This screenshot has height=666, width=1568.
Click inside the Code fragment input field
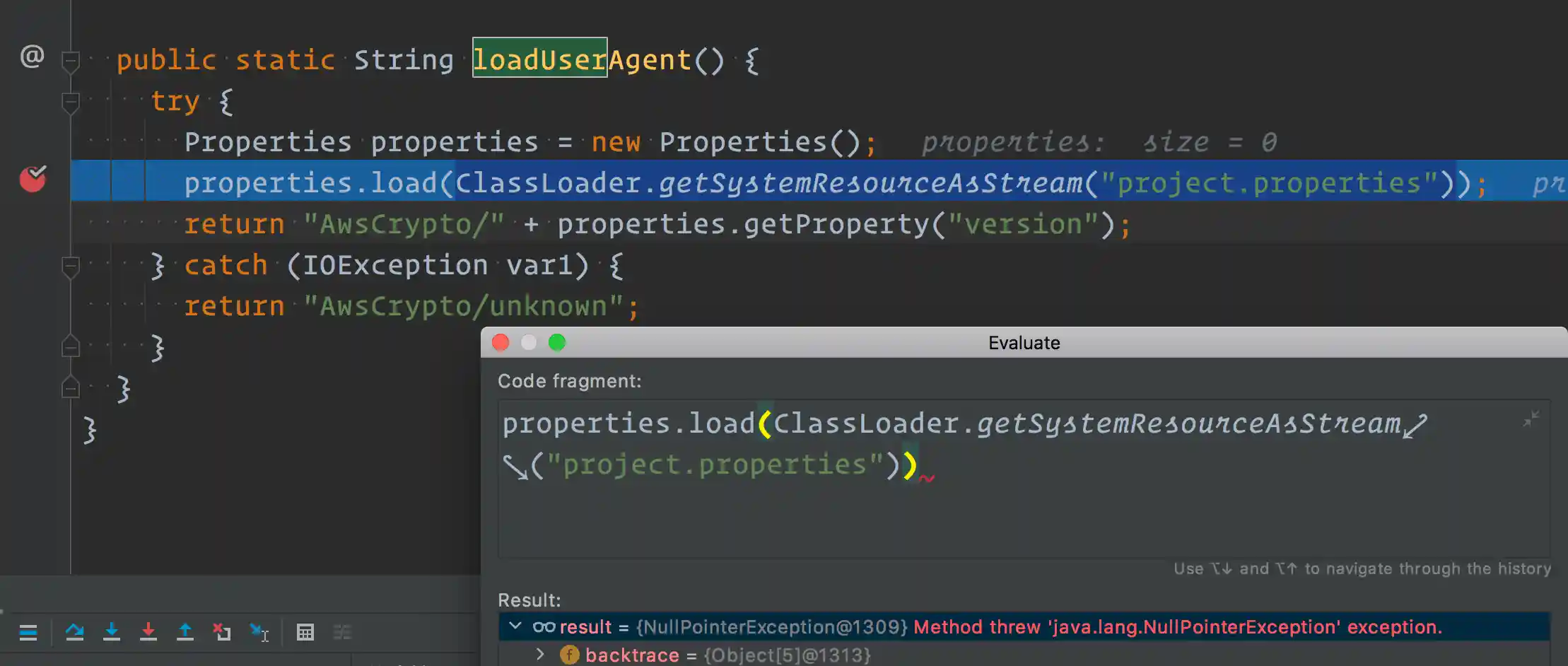pyautogui.click(x=1024, y=479)
